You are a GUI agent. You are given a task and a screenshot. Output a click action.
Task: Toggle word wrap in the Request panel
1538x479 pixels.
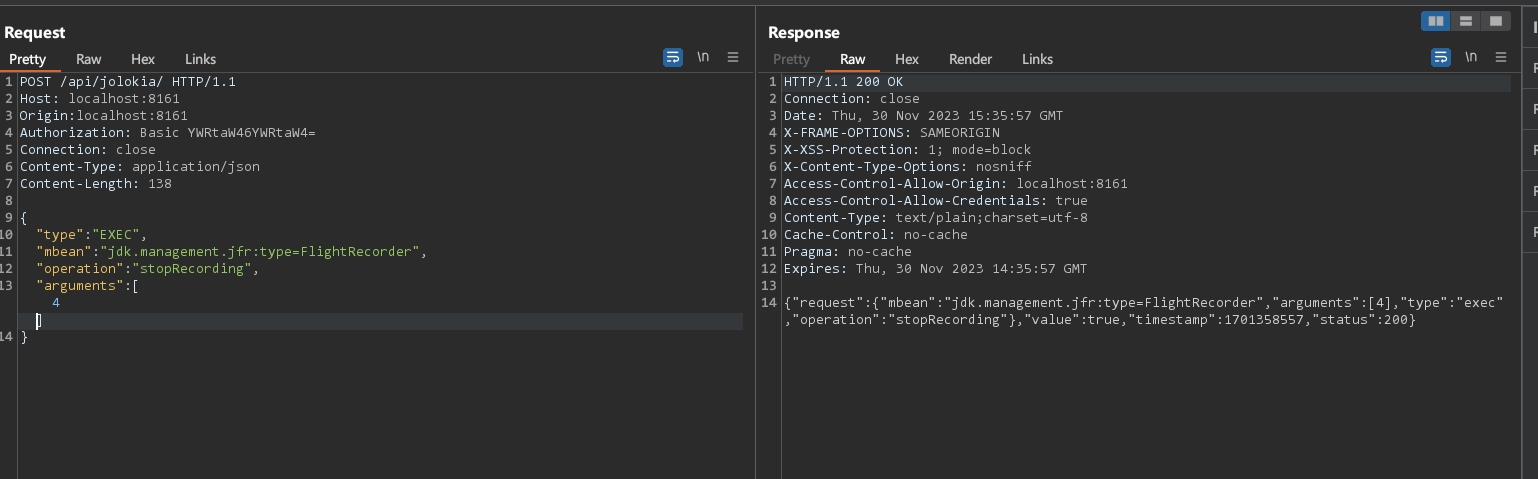673,58
